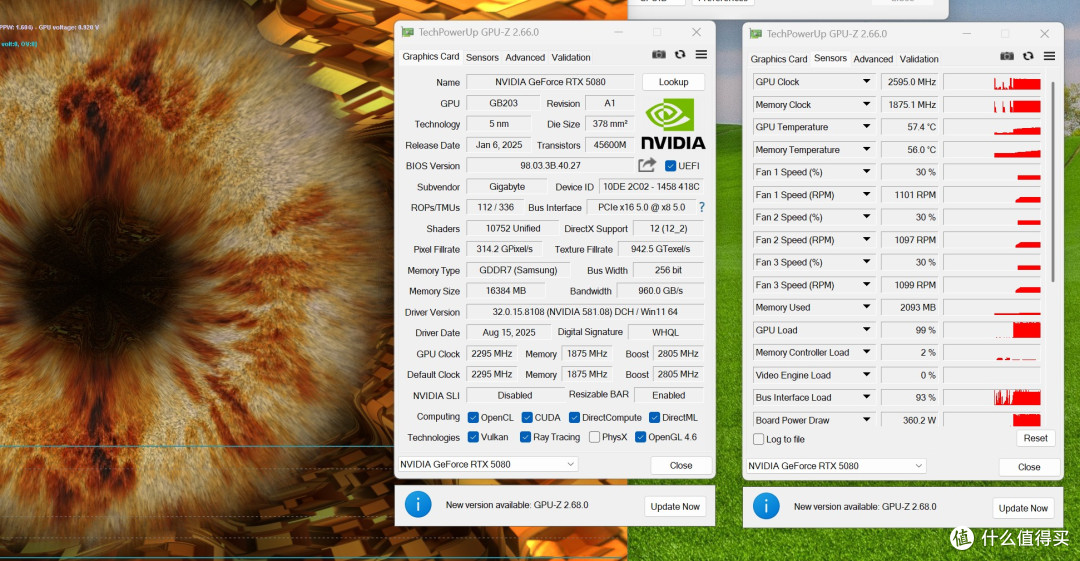This screenshot has width=1080, height=561.
Task: Toggle CUDA checkbox
Action: click(527, 417)
